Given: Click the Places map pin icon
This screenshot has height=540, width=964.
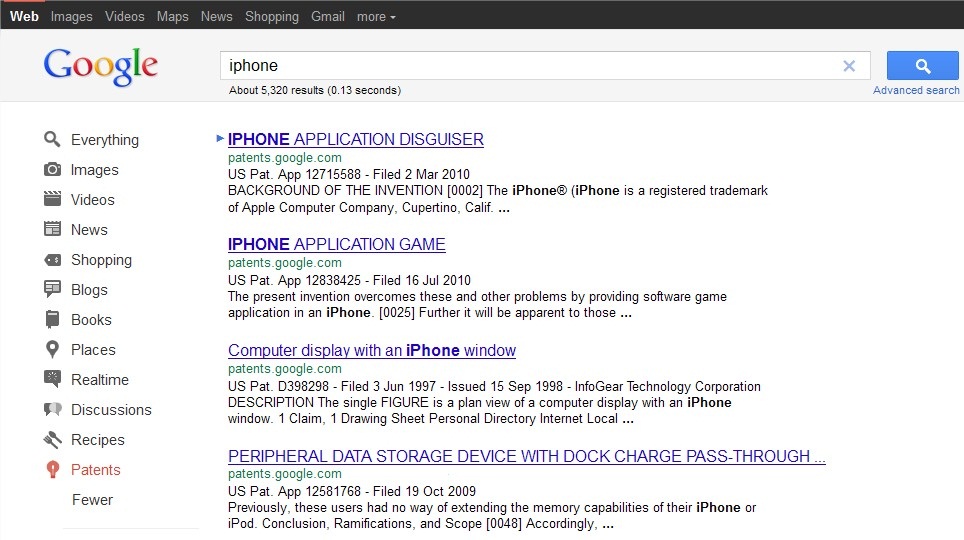Looking at the screenshot, I should click(x=52, y=349).
